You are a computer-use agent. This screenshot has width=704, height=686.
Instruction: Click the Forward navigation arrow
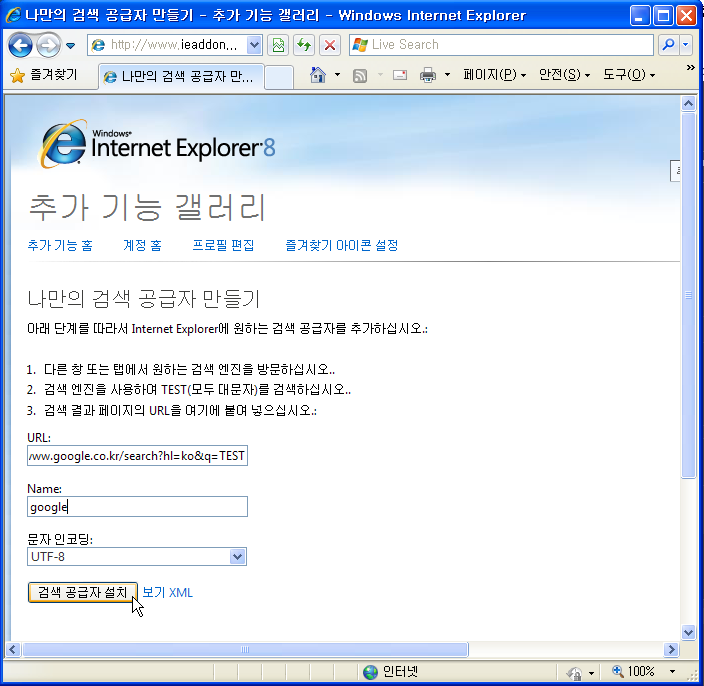tap(48, 45)
